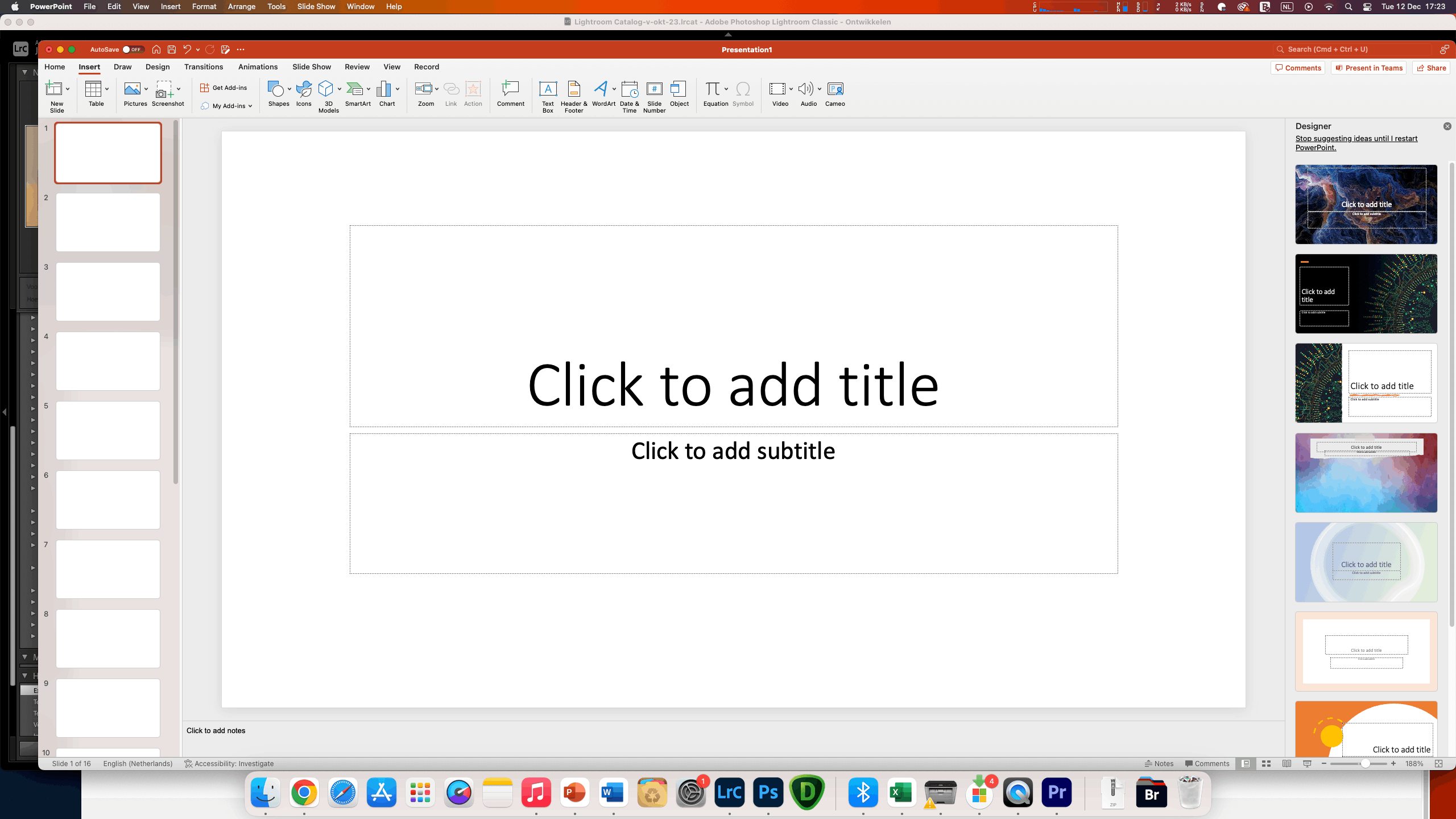Click the Present in Teams button
Screen dimensions: 1456x819
[x=1368, y=68]
